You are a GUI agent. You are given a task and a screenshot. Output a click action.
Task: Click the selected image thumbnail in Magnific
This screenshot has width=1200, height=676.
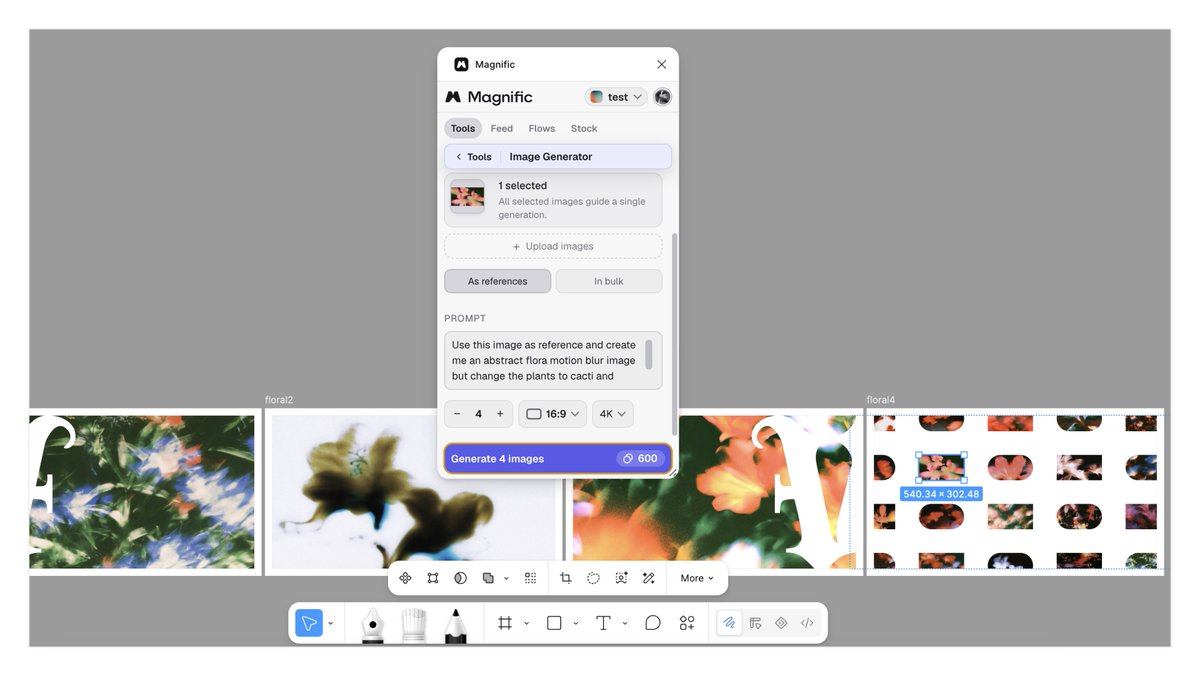(x=467, y=196)
